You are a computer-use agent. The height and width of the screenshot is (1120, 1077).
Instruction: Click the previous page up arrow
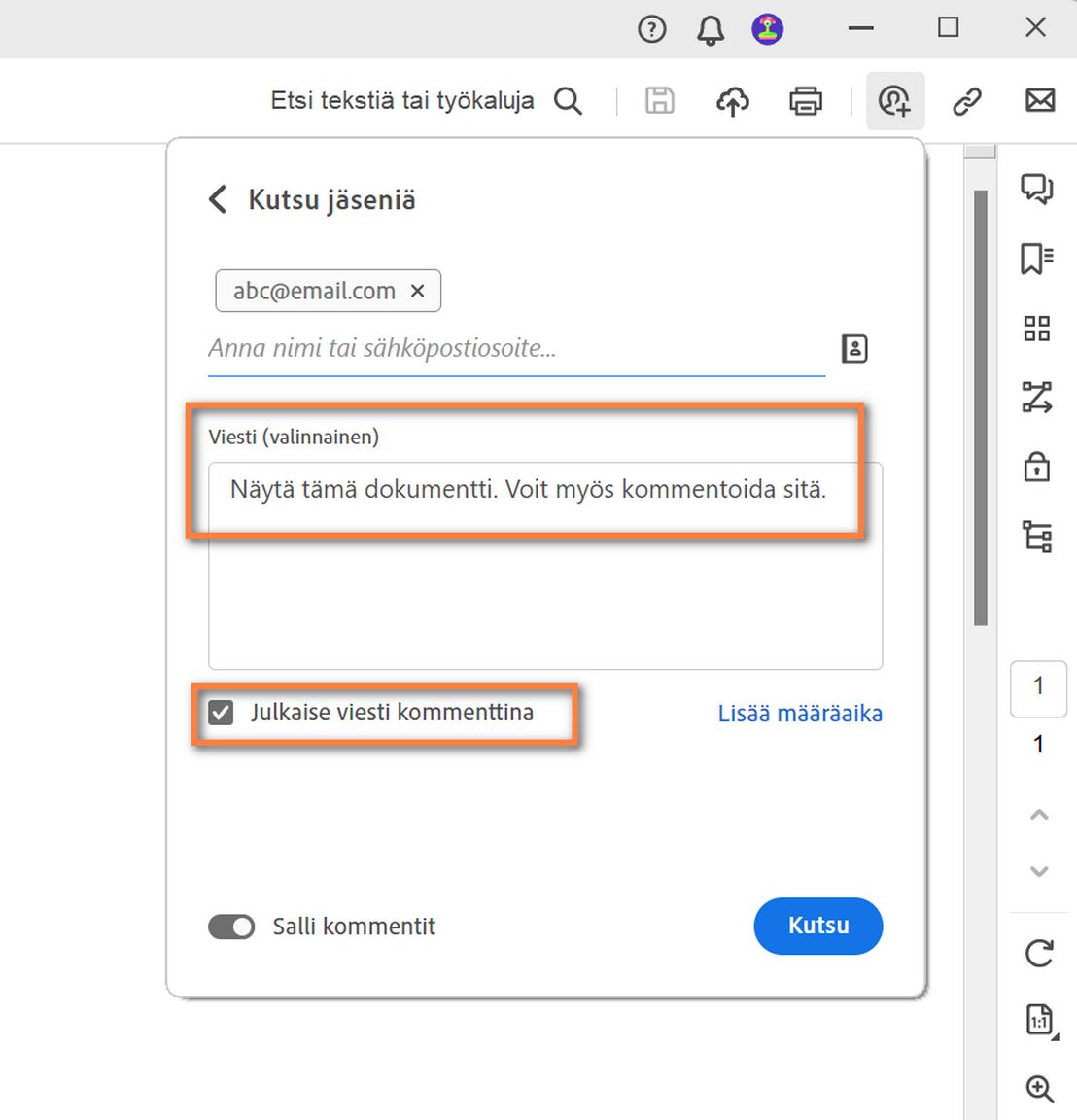pyautogui.click(x=1038, y=815)
